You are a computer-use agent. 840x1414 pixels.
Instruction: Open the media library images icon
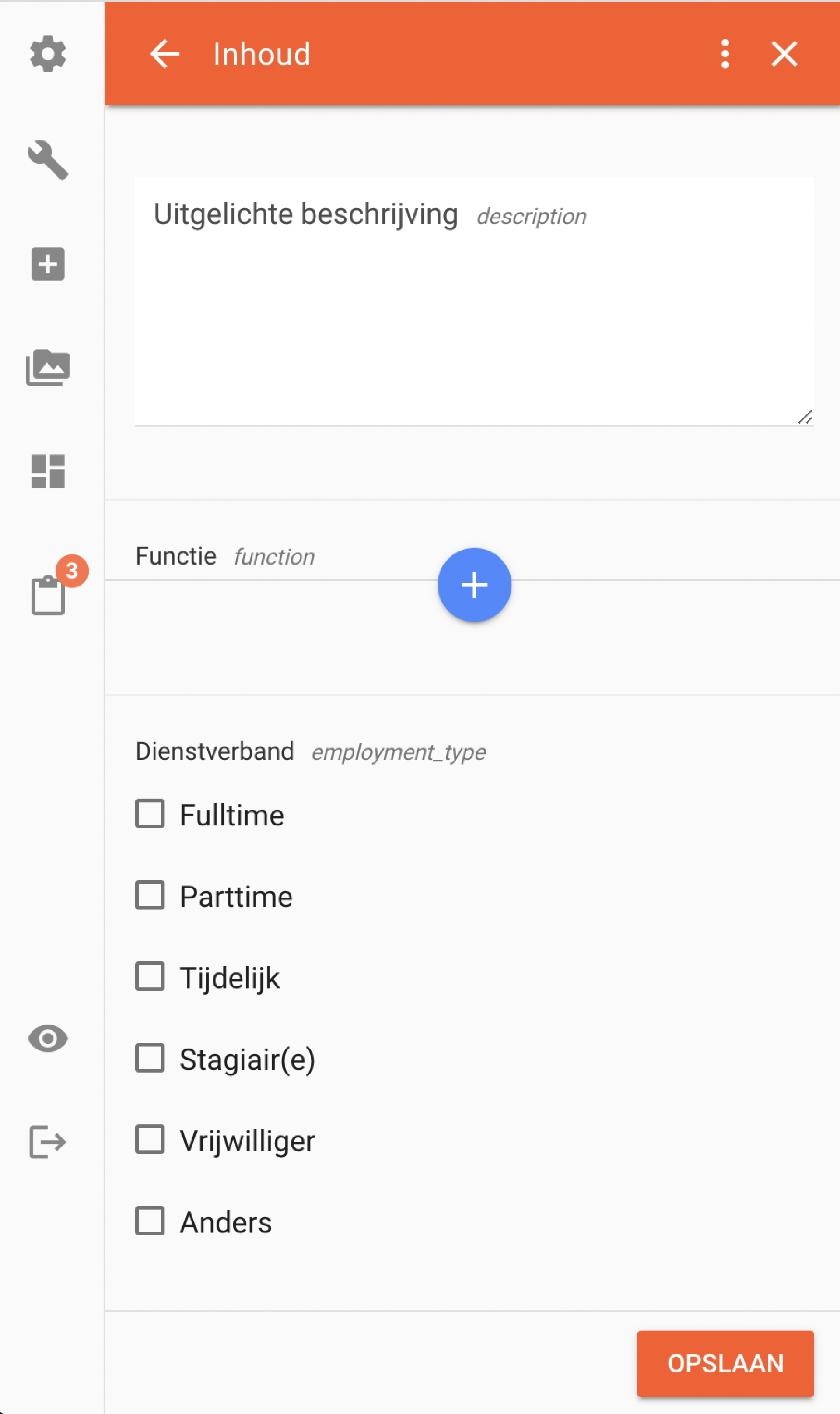[x=48, y=367]
